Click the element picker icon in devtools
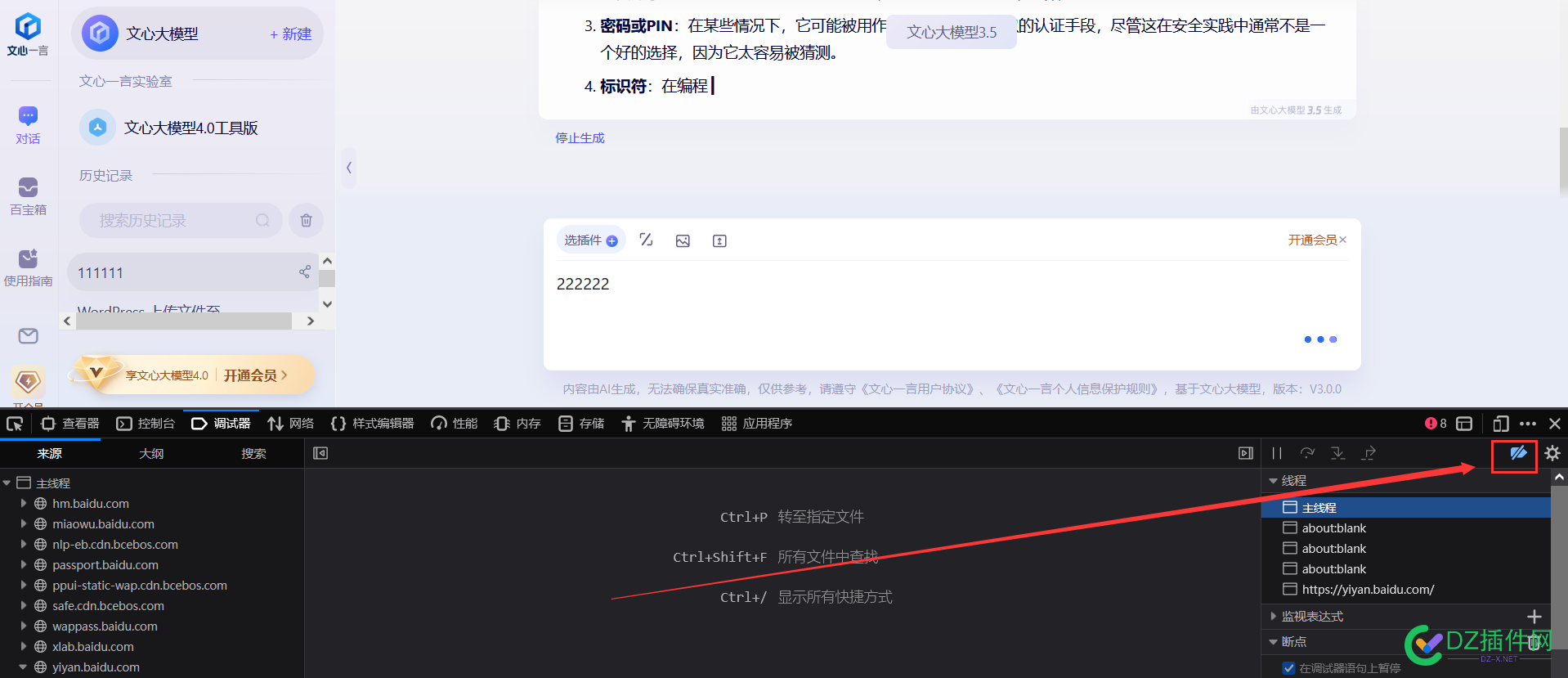Image resolution: width=1568 pixels, height=678 pixels. click(15, 424)
